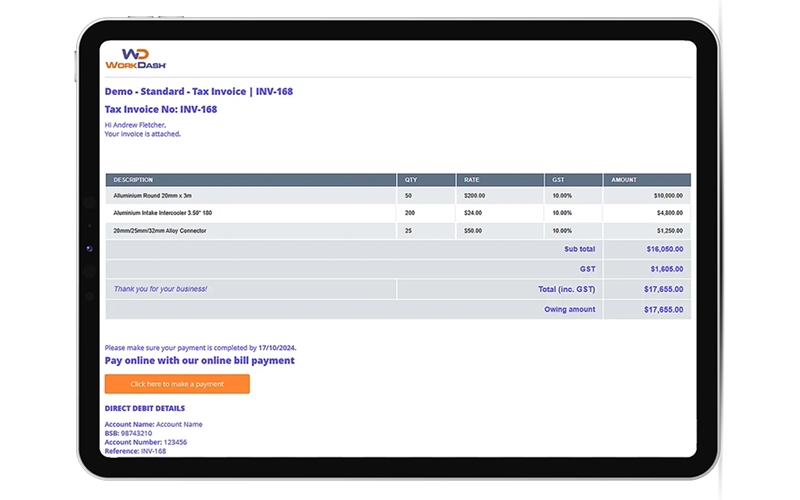
Task: Click the 'Owing amount' label
Action: pyautogui.click(x=569, y=310)
